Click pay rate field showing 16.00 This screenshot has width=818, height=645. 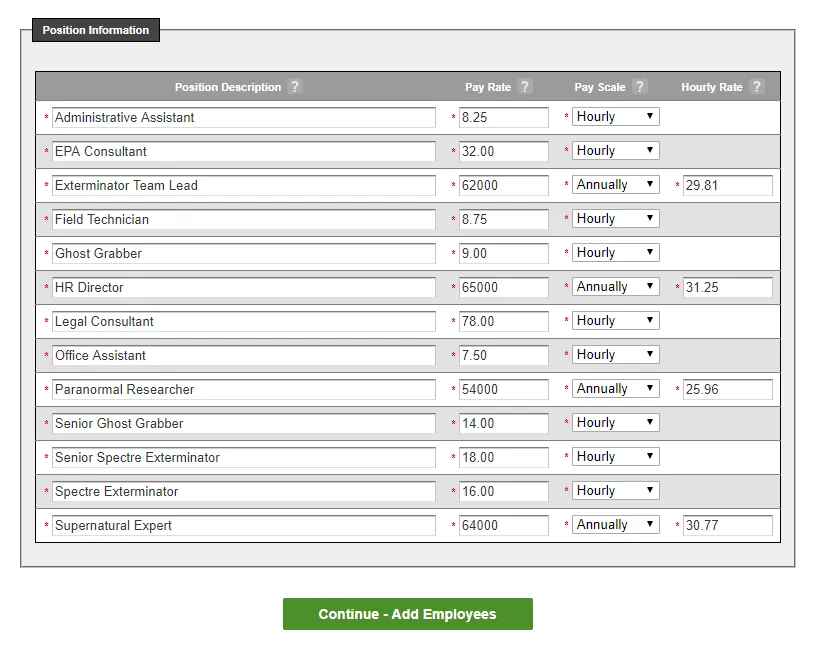tap(504, 492)
